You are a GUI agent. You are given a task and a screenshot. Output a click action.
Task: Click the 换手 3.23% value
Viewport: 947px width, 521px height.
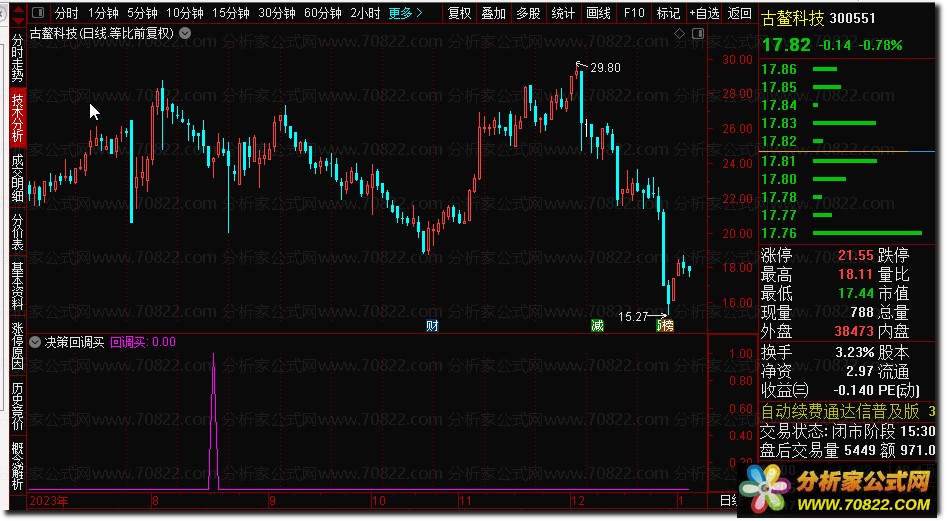[854, 353]
